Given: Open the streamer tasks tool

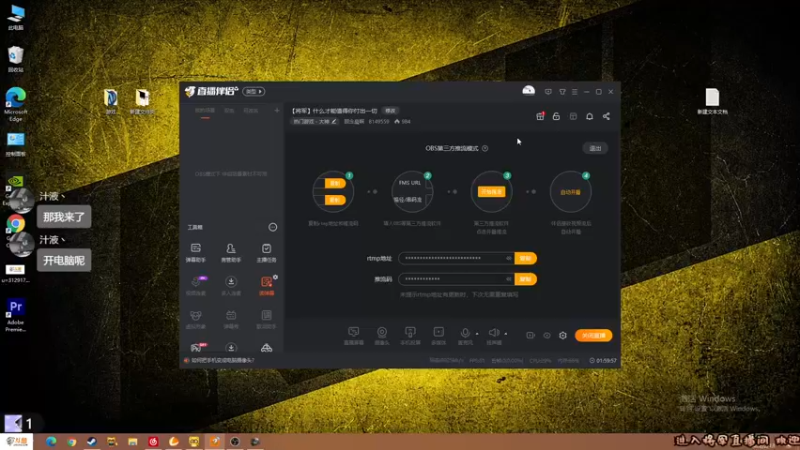Looking at the screenshot, I should (266, 252).
